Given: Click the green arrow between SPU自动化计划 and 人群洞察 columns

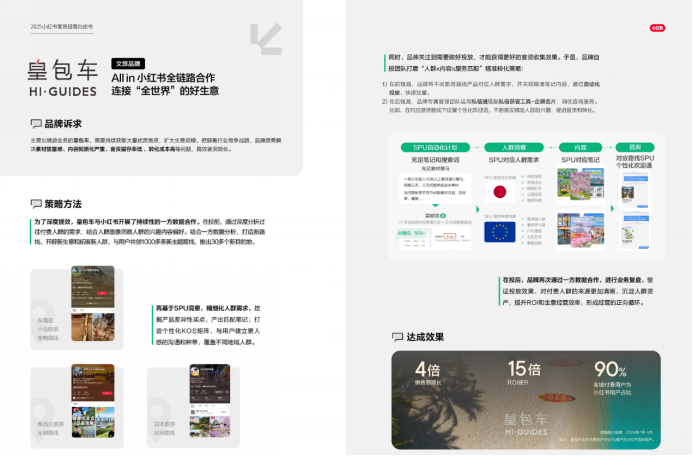Looking at the screenshot, I should (x=477, y=209).
